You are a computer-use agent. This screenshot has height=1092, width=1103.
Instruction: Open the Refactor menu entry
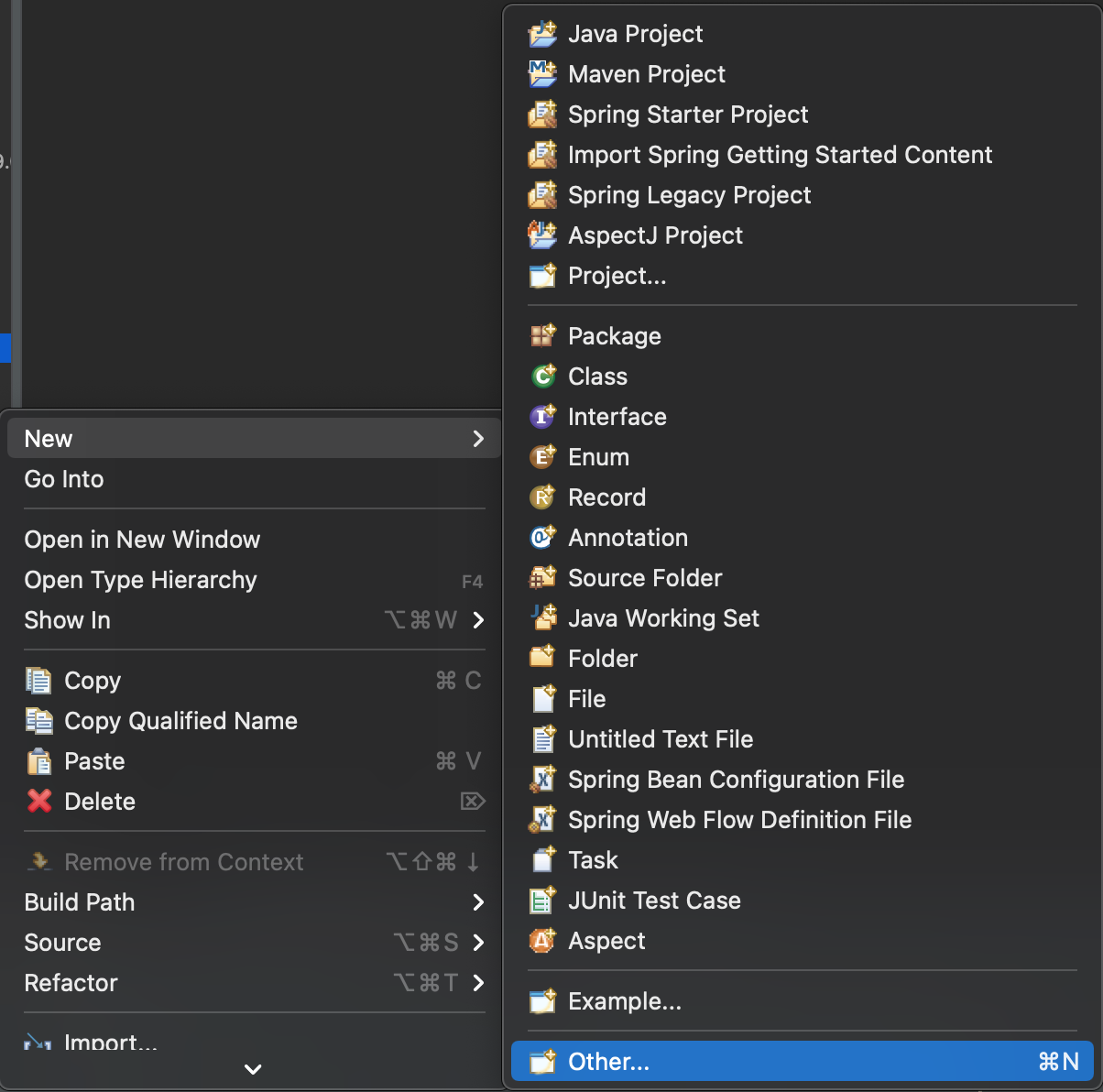coord(254,983)
